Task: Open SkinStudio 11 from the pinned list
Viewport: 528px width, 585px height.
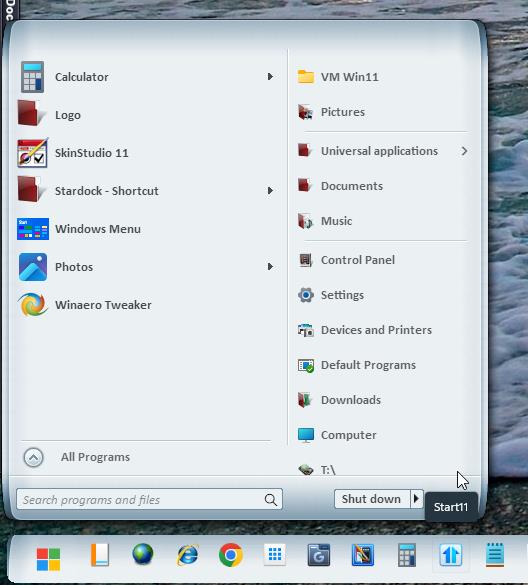Action: tap(146, 153)
